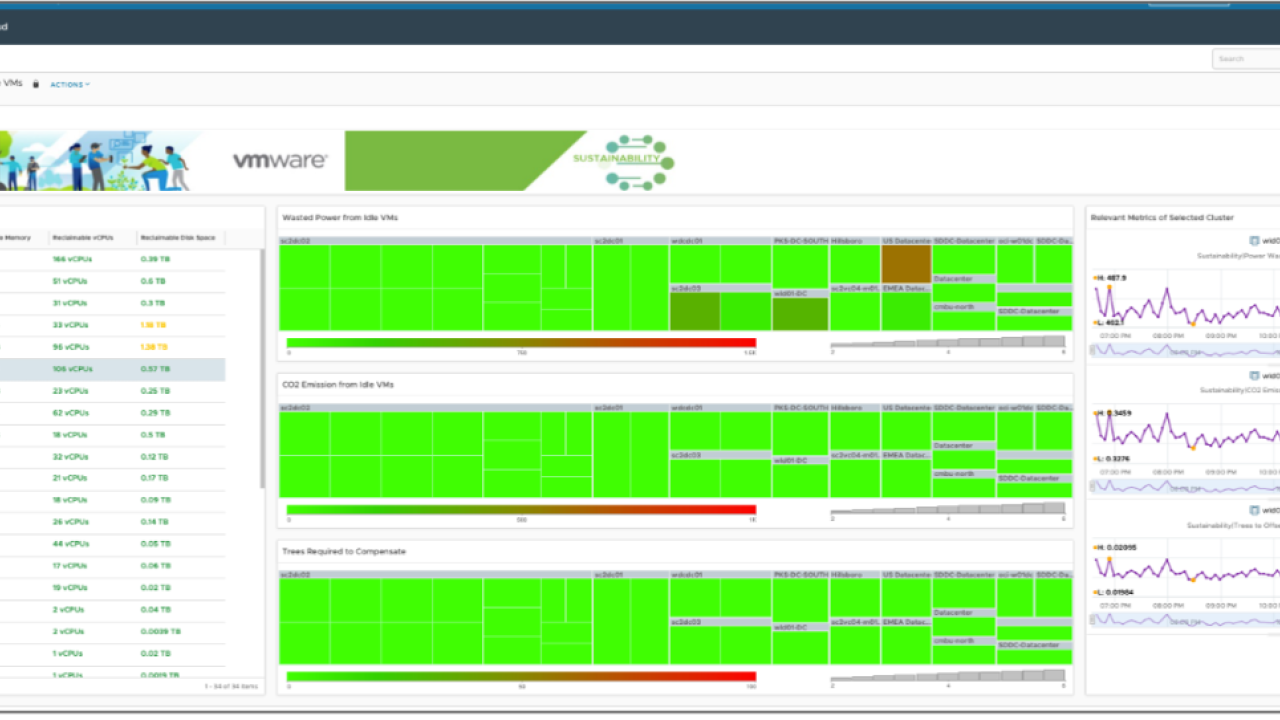Click the time range navigator under the Power chart
This screenshot has width=1280, height=720.
(1185, 350)
